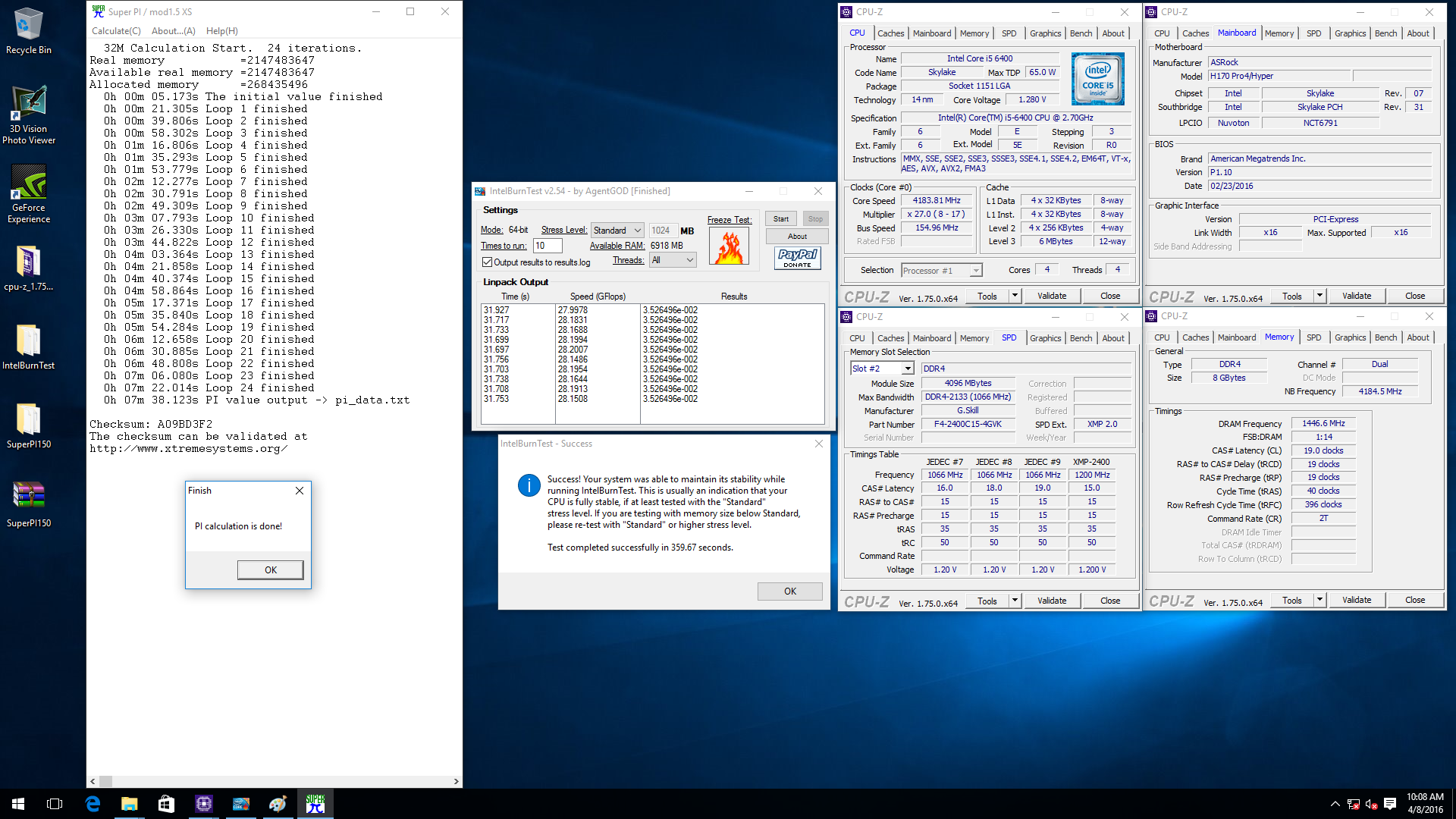
Task: Switch to Super PI taskbar icon
Action: [x=315, y=804]
